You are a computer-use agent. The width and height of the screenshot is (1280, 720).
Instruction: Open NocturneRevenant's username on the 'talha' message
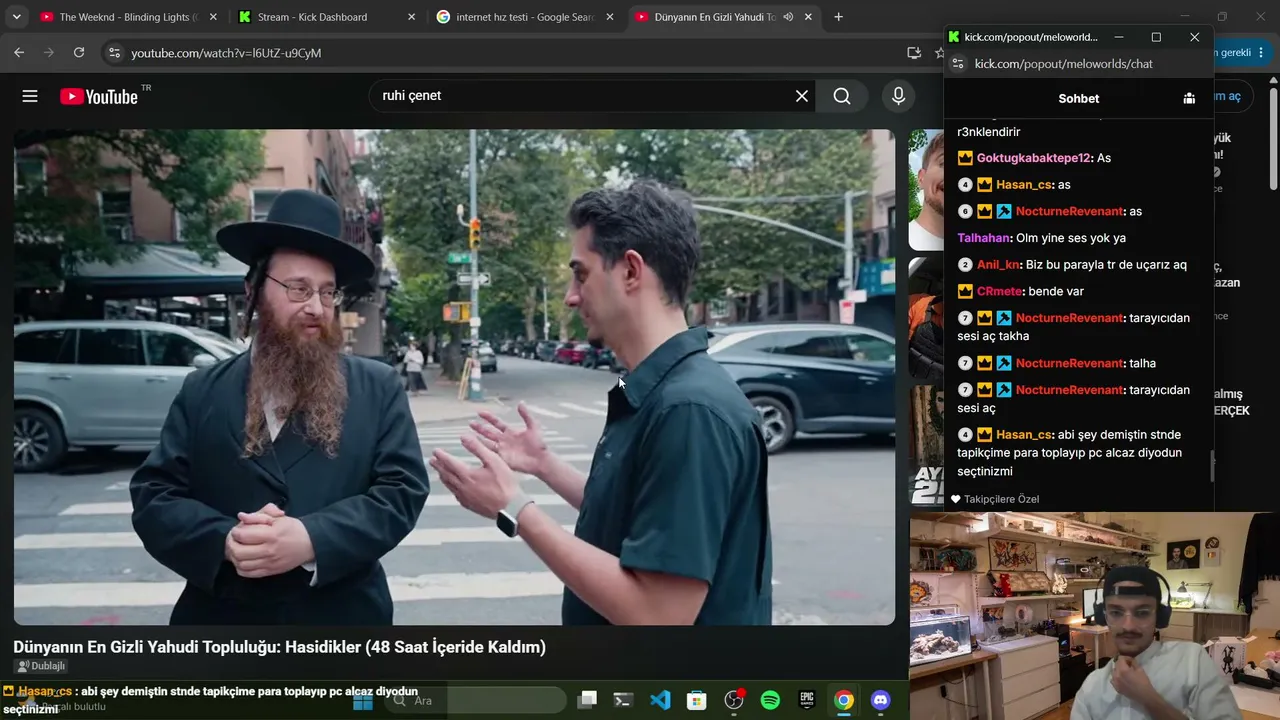(1069, 363)
